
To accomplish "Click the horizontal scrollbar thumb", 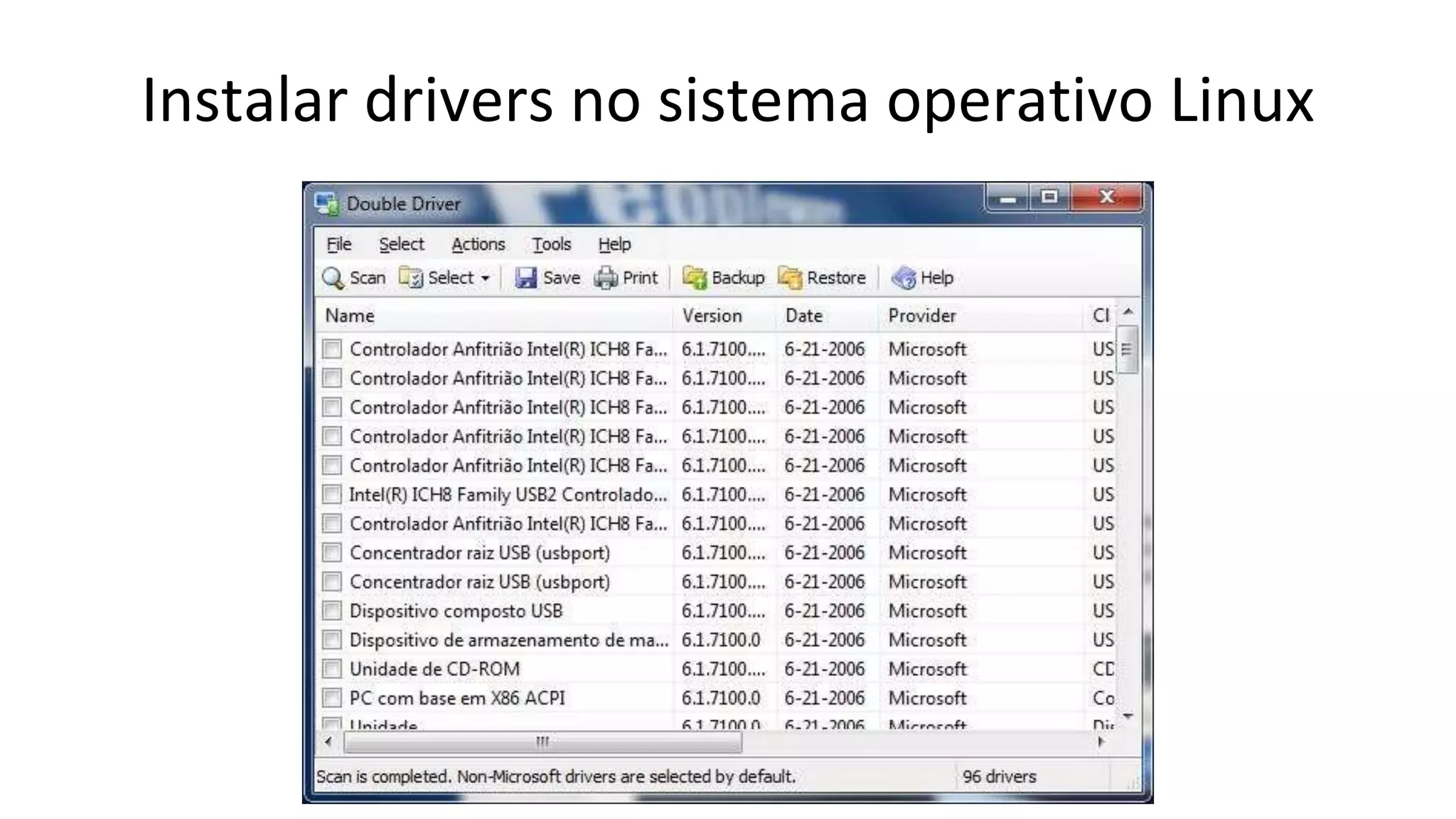I will (543, 742).
